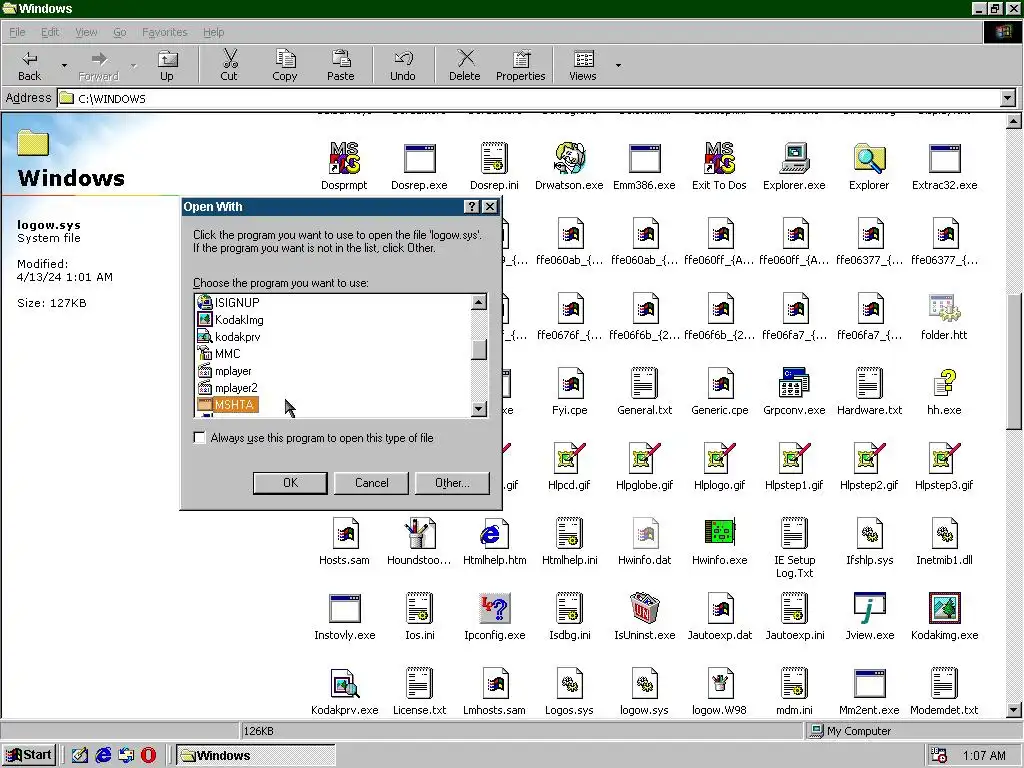The width and height of the screenshot is (1024, 768).
Task: Click the dialog's question mark help button
Action: tap(472, 206)
